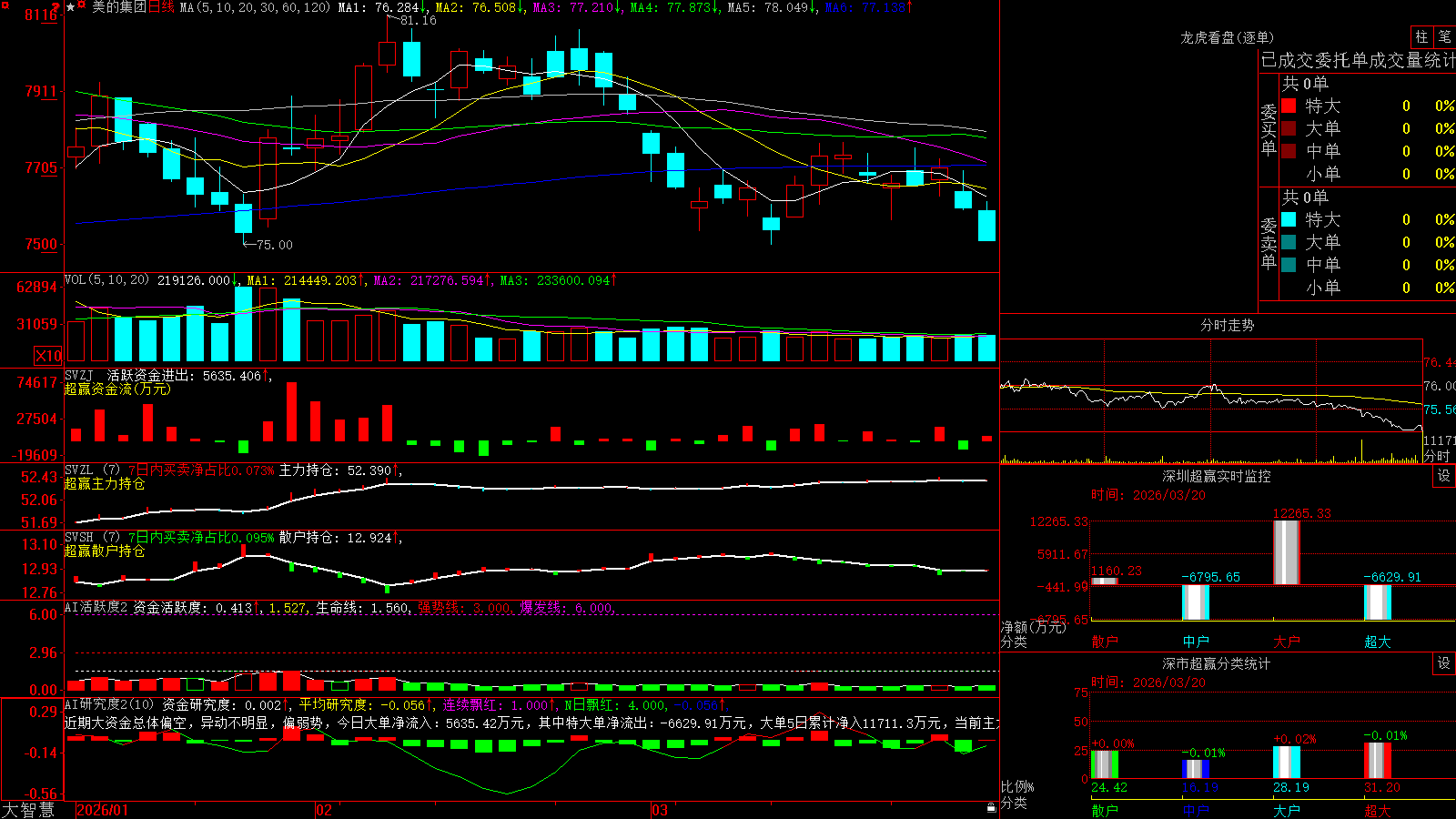Click the 31.20 超大 ratio bar
Screen dimensions: 1456x819
pyautogui.click(x=1378, y=761)
